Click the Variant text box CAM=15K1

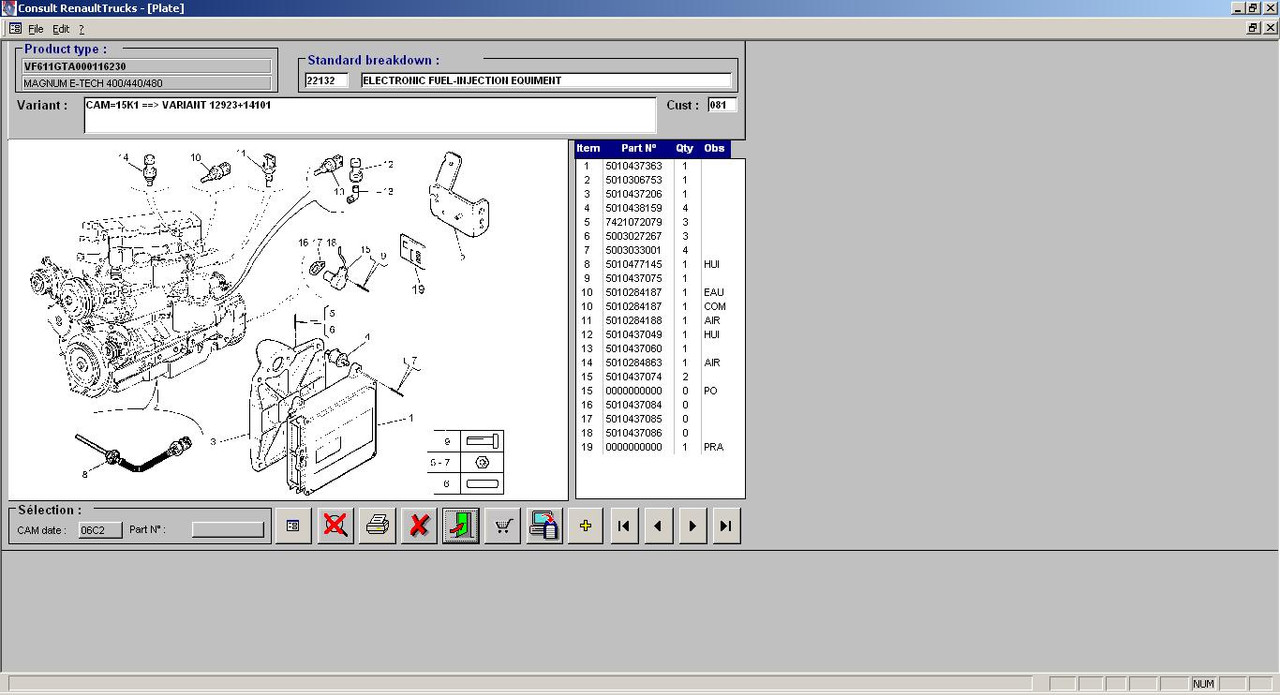[370, 115]
